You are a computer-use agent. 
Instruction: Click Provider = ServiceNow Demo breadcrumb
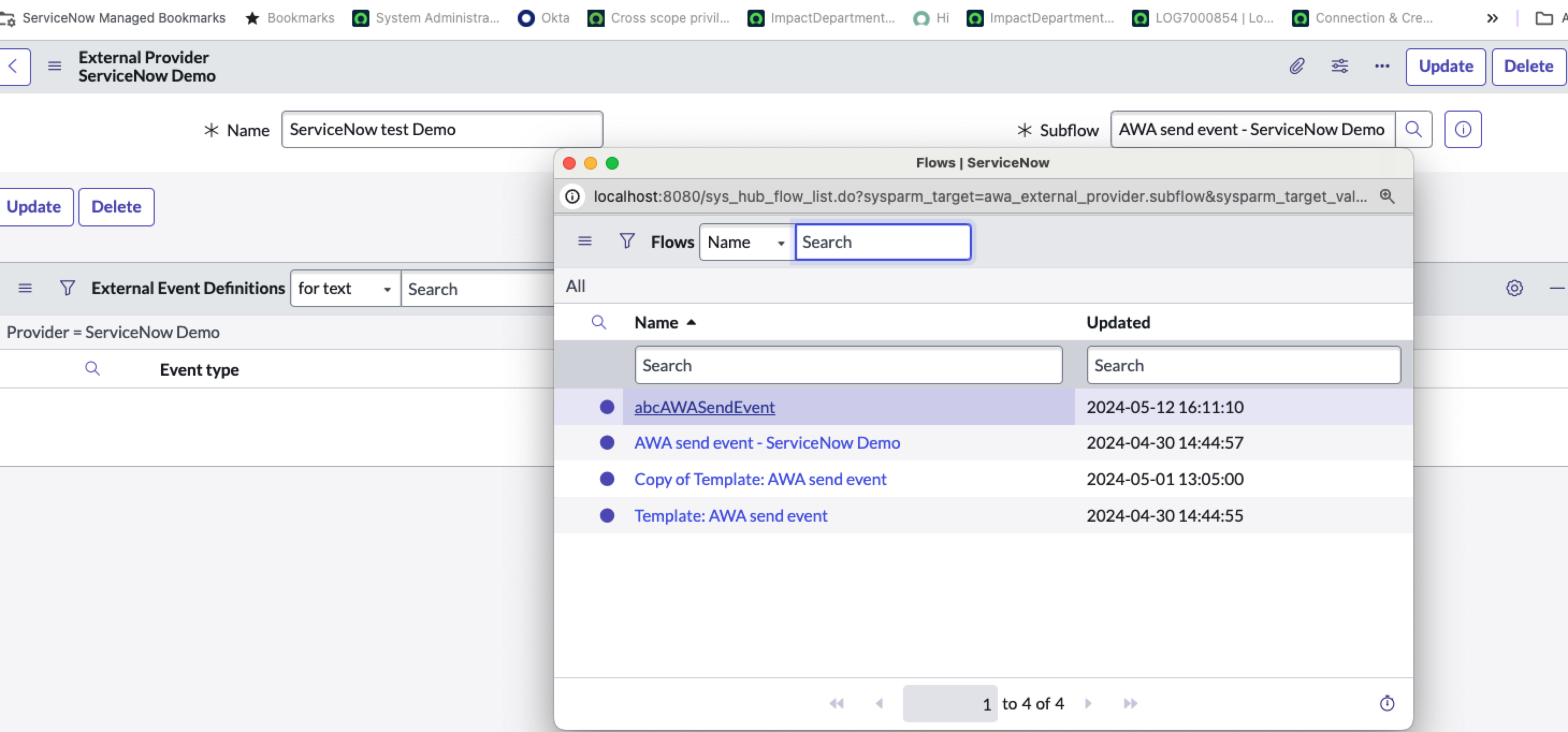(x=113, y=332)
